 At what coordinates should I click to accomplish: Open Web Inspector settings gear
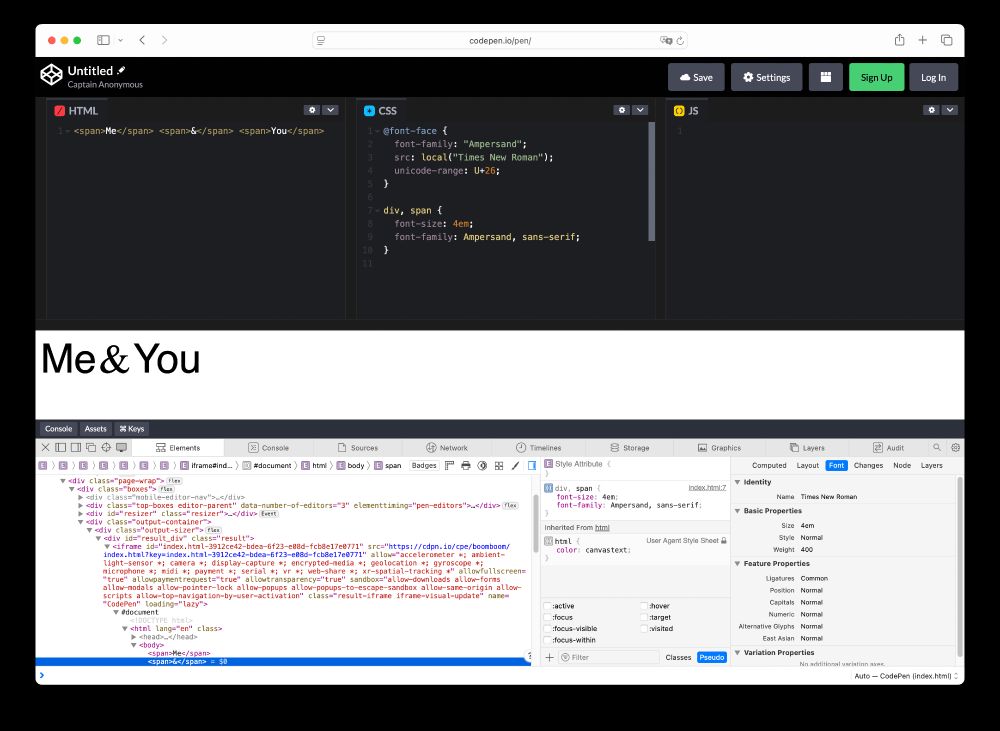click(955, 447)
